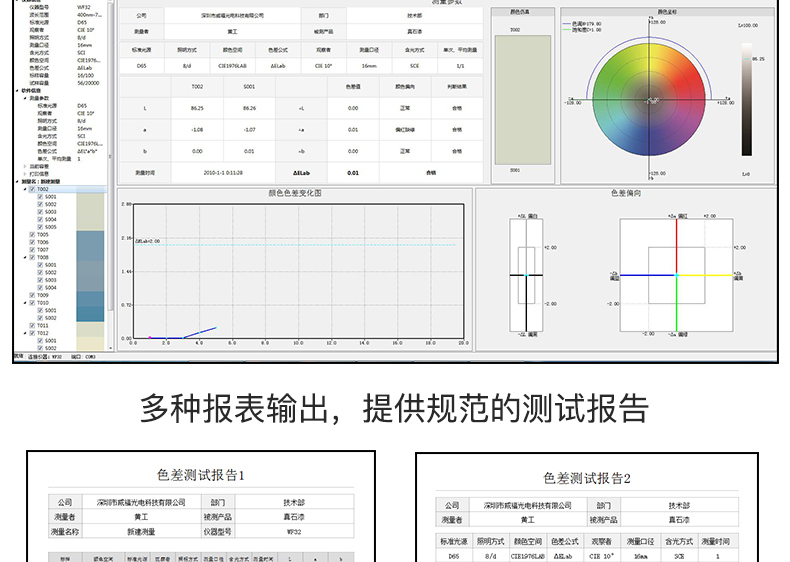Select tree item S003 under T002
This screenshot has width=790, height=562.
click(x=51, y=212)
